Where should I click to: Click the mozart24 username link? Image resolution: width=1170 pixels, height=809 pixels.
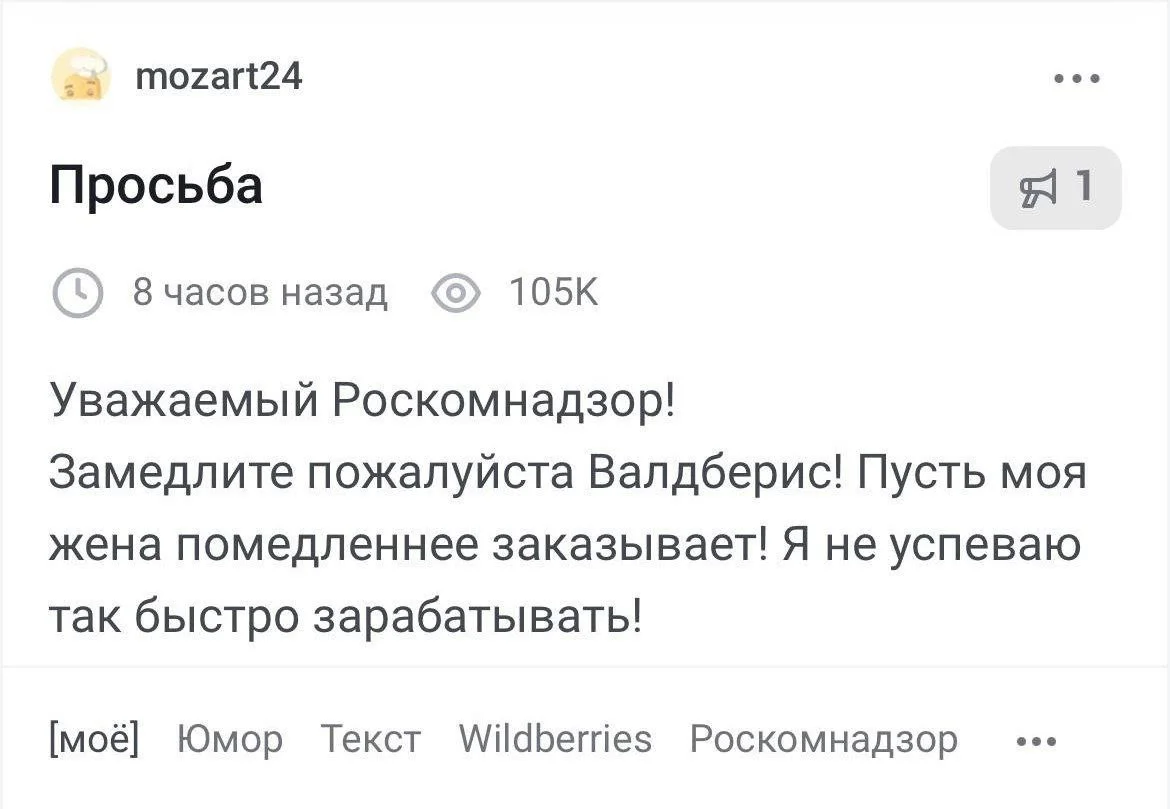pos(217,76)
